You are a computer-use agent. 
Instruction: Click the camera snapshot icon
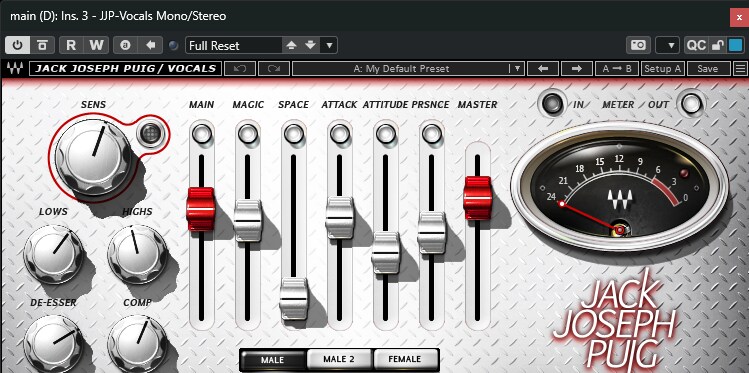(639, 45)
